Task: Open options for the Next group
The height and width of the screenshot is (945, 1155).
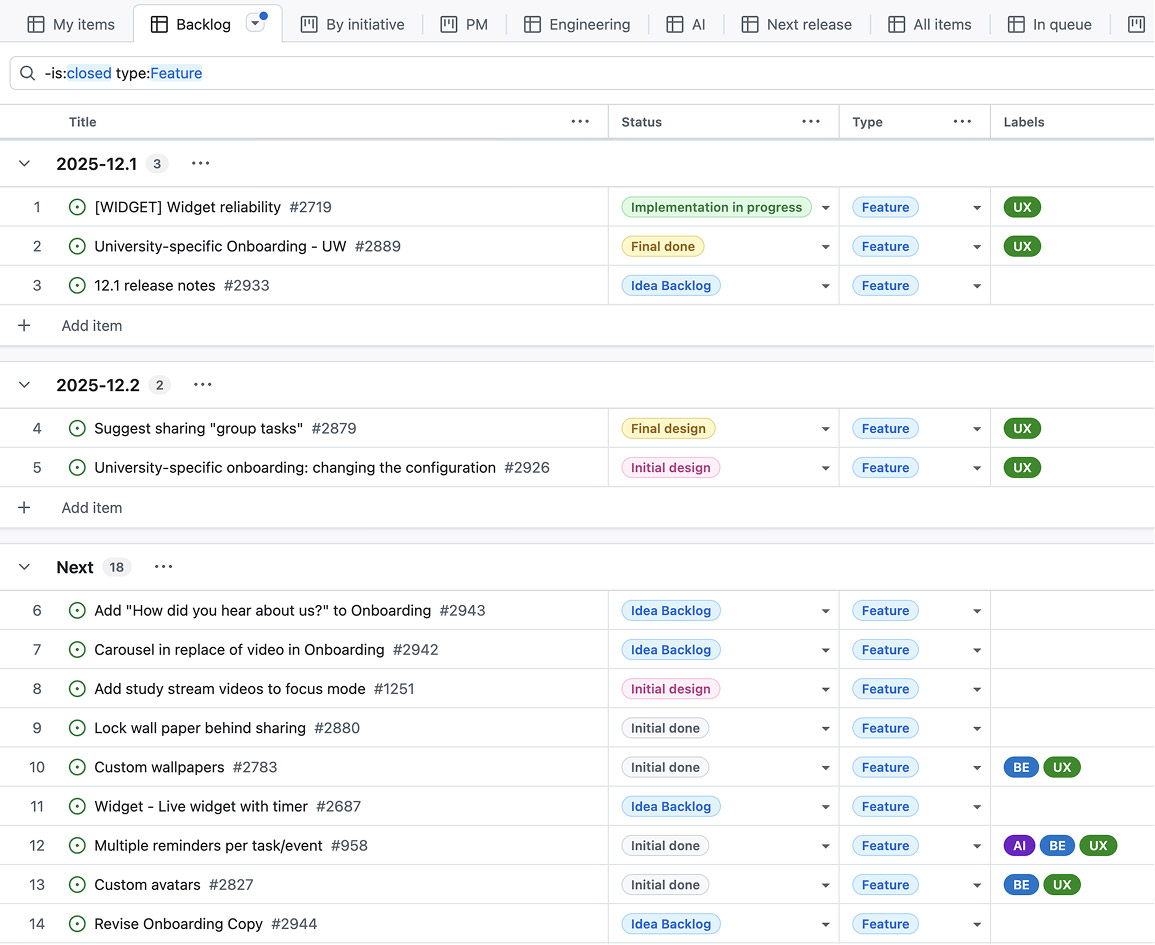Action: coord(164,567)
